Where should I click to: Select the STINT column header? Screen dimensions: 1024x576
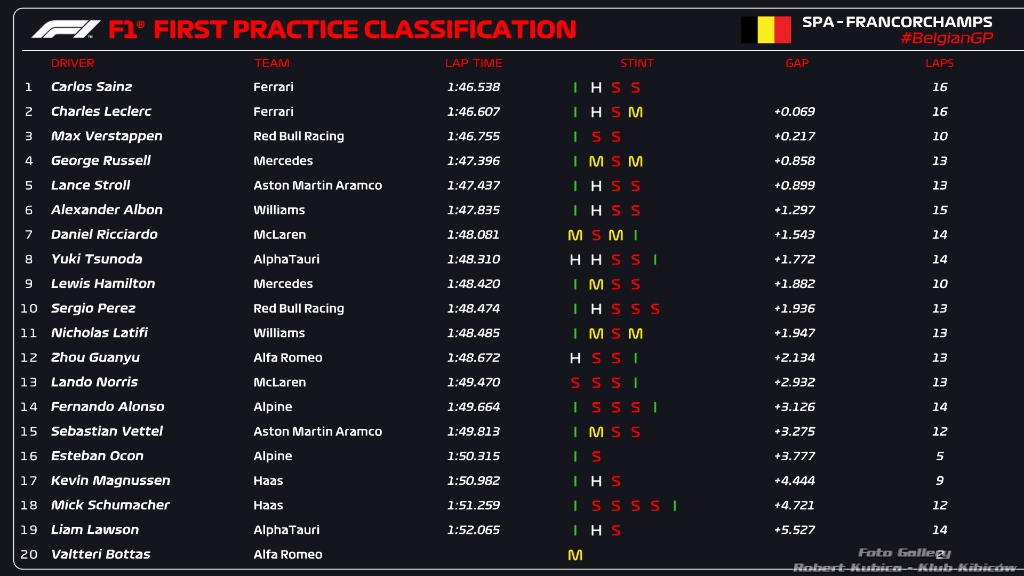637,63
